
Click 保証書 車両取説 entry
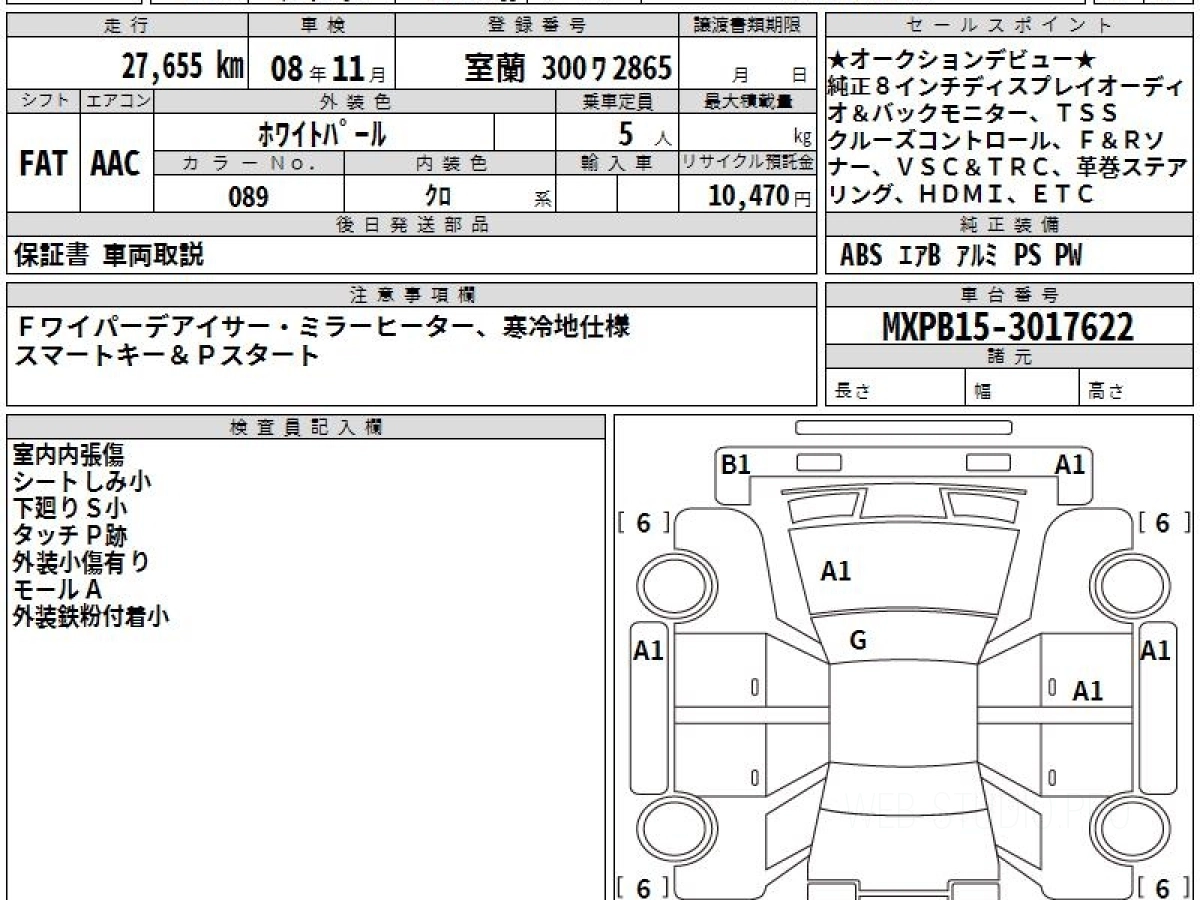[109, 255]
